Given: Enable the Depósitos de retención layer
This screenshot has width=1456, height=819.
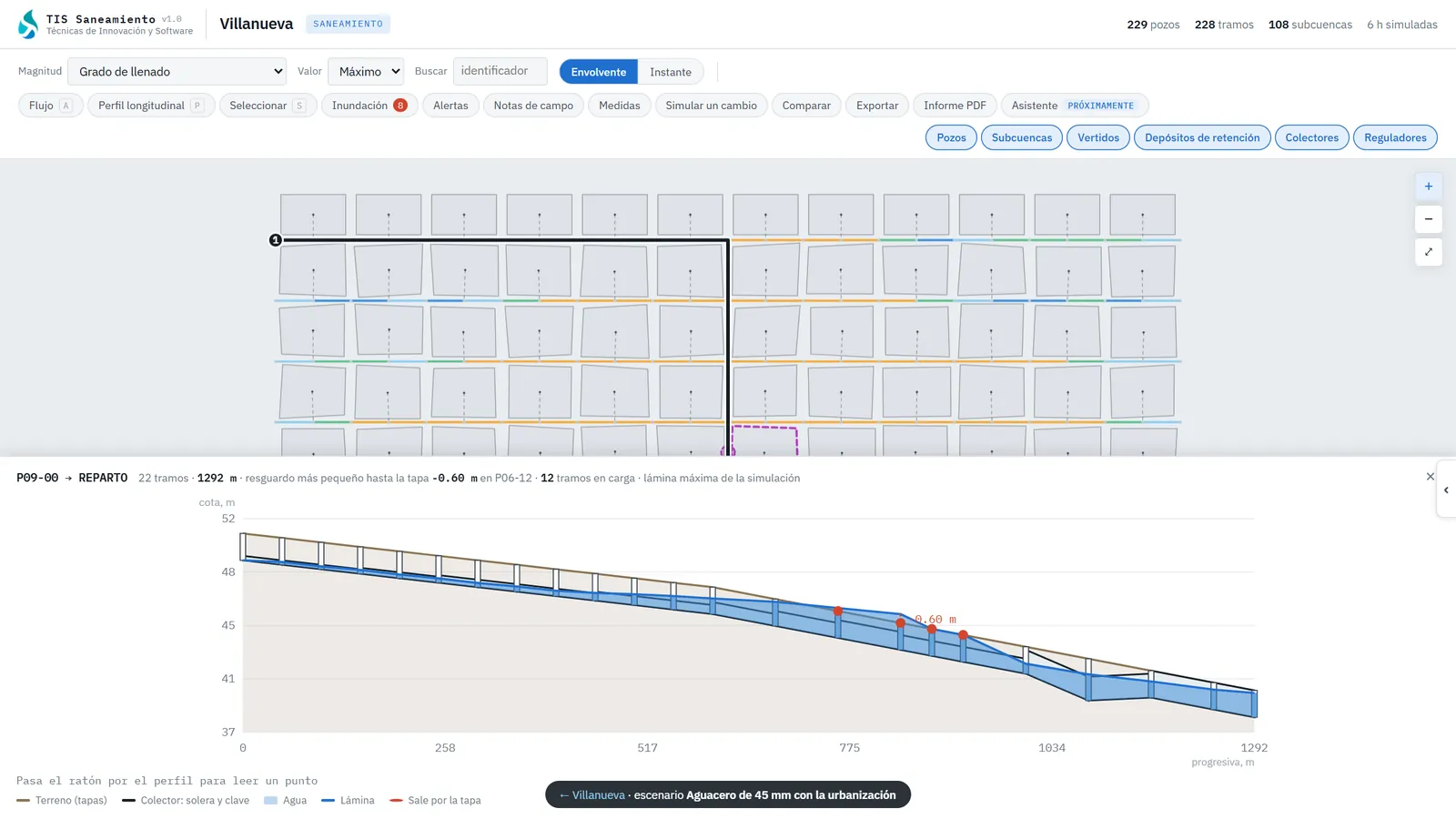Looking at the screenshot, I should pyautogui.click(x=1202, y=137).
